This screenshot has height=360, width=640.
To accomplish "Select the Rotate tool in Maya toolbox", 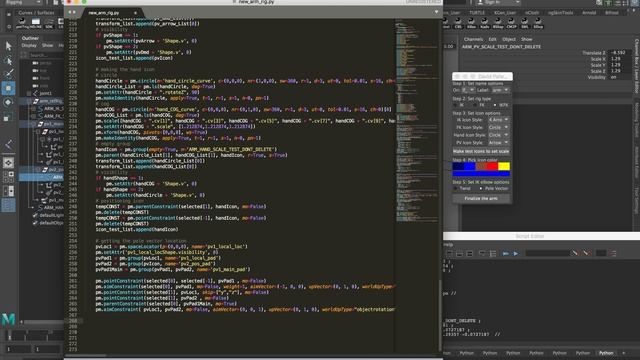I will 8,102.
